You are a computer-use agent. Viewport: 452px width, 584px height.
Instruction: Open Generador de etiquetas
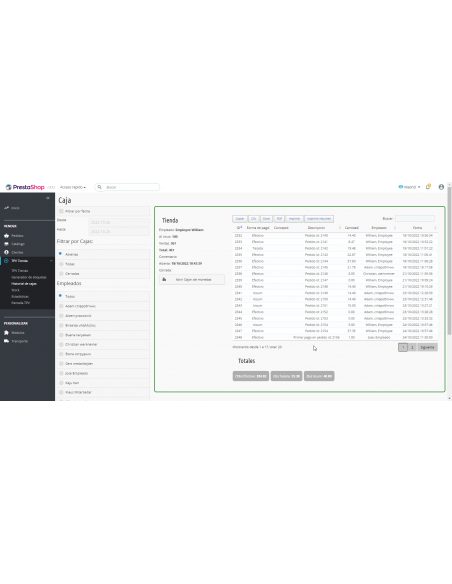(x=29, y=277)
